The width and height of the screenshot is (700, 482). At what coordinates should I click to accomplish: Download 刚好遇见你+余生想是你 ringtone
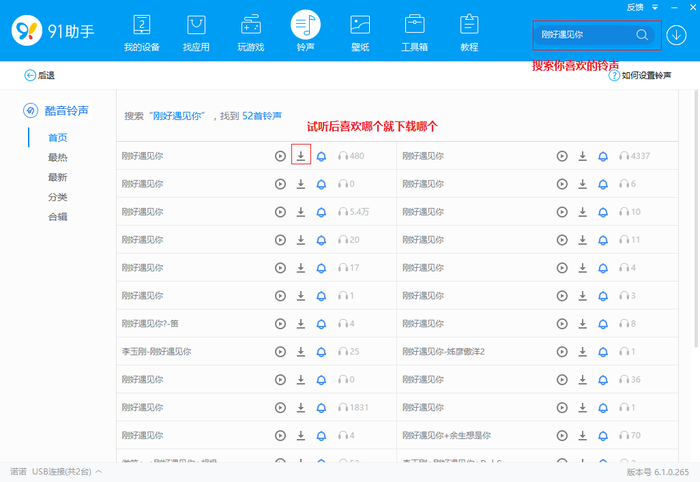tap(583, 435)
